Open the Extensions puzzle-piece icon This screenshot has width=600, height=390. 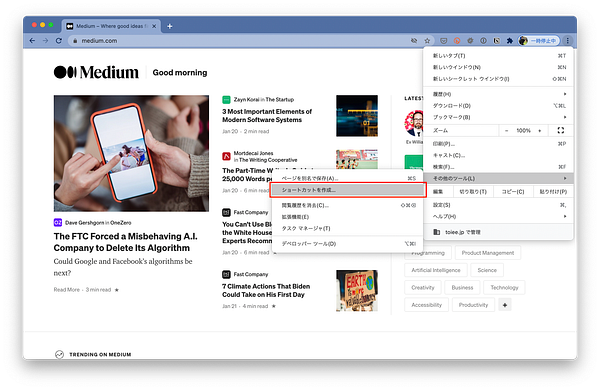(x=510, y=41)
